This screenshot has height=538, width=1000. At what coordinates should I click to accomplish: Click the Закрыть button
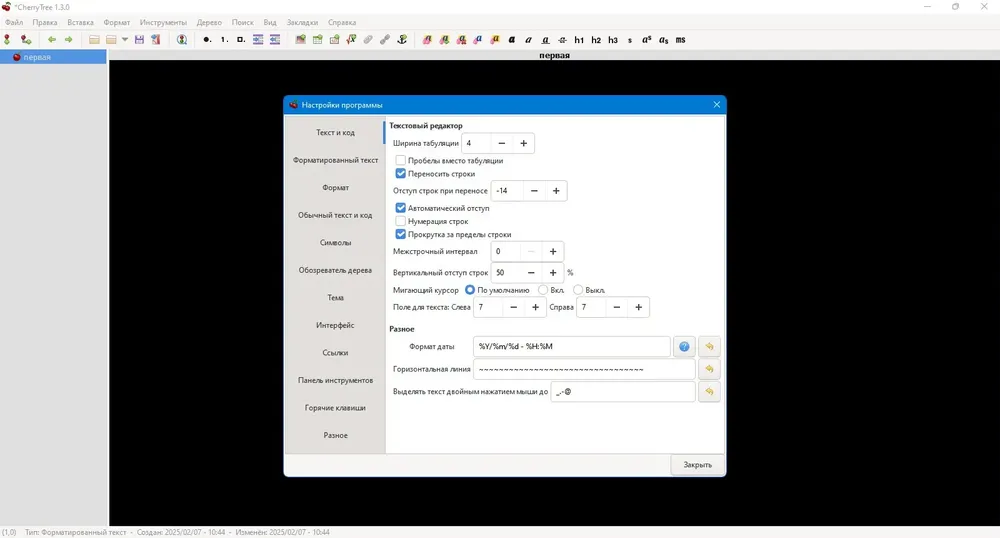(697, 465)
